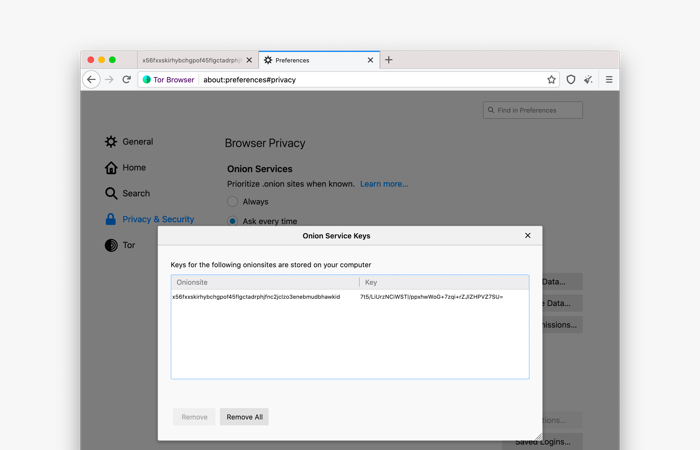The image size is (700, 450).
Task: Select Ask every time radio option
Action: pyautogui.click(x=233, y=221)
